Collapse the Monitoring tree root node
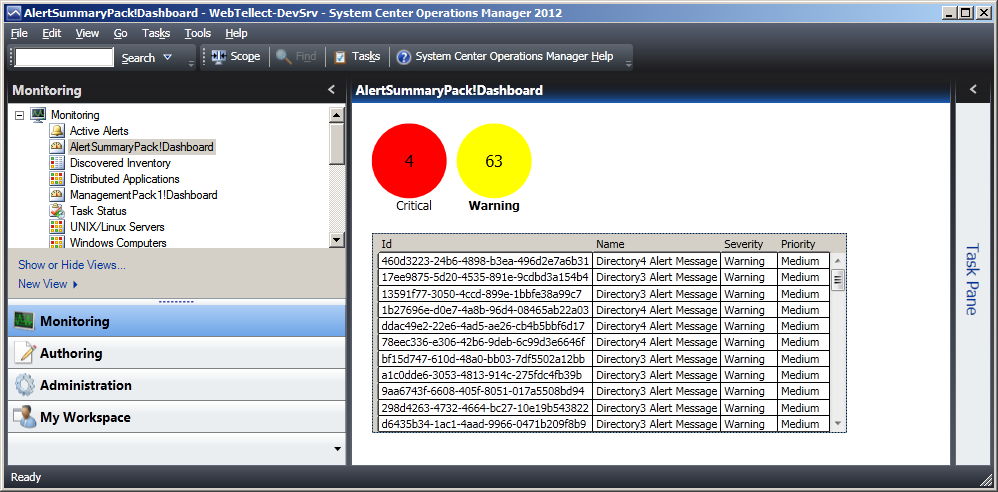998x492 pixels. coord(19,115)
